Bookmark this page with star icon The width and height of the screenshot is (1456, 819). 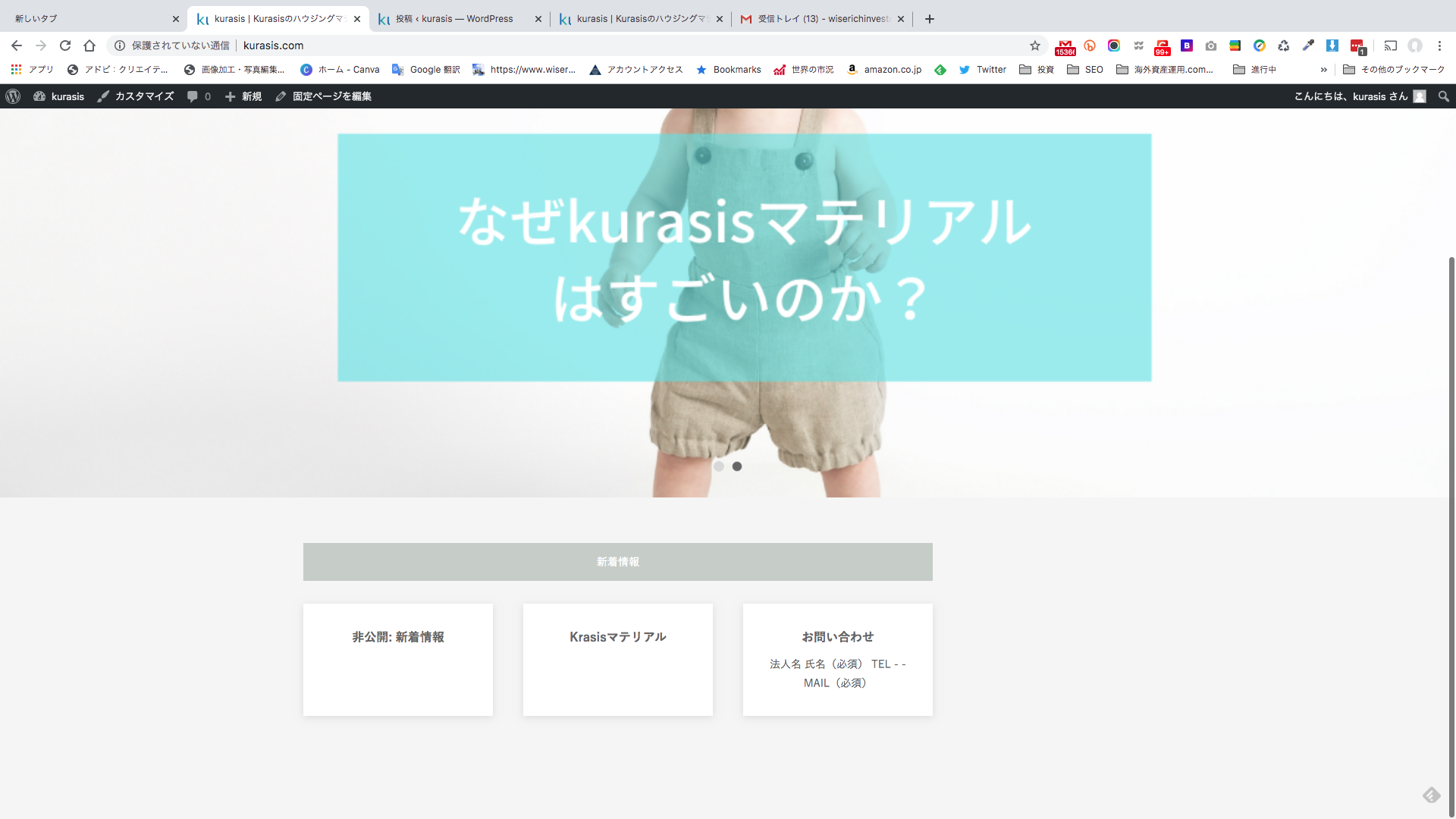coord(1034,45)
